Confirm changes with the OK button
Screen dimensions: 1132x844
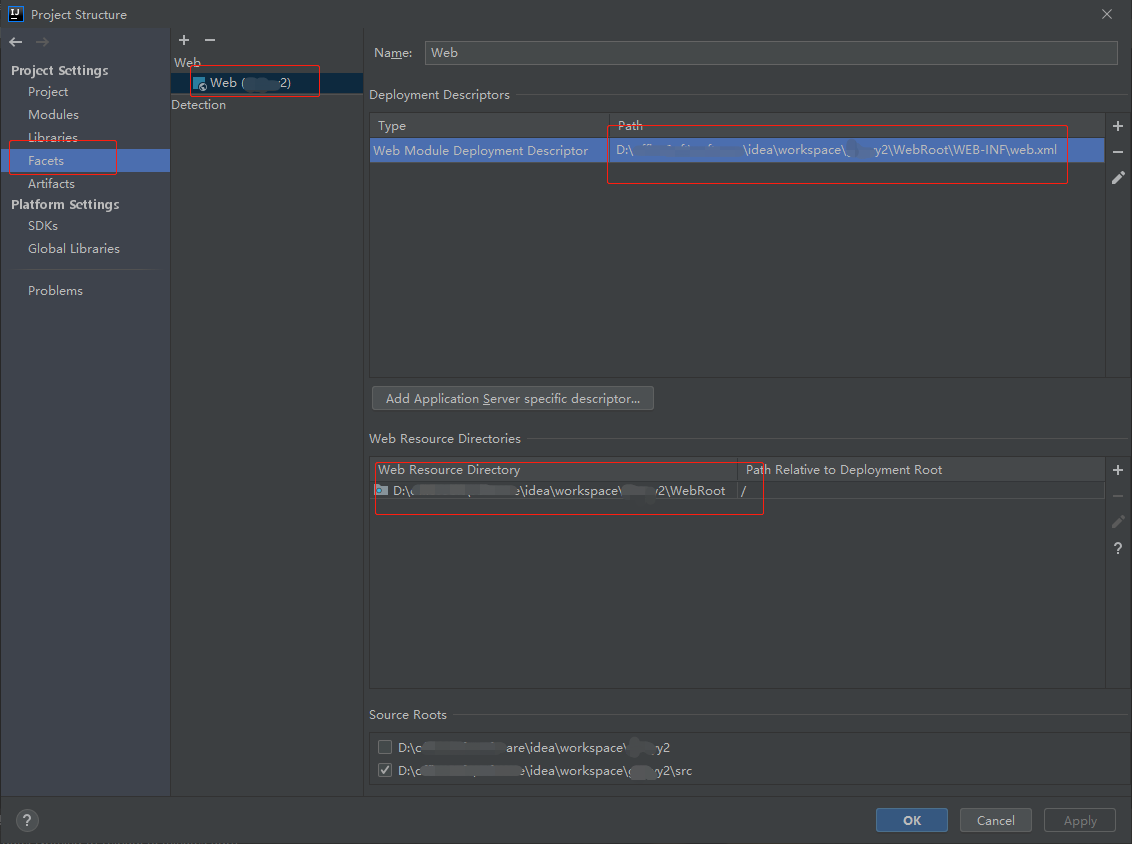[x=911, y=819]
